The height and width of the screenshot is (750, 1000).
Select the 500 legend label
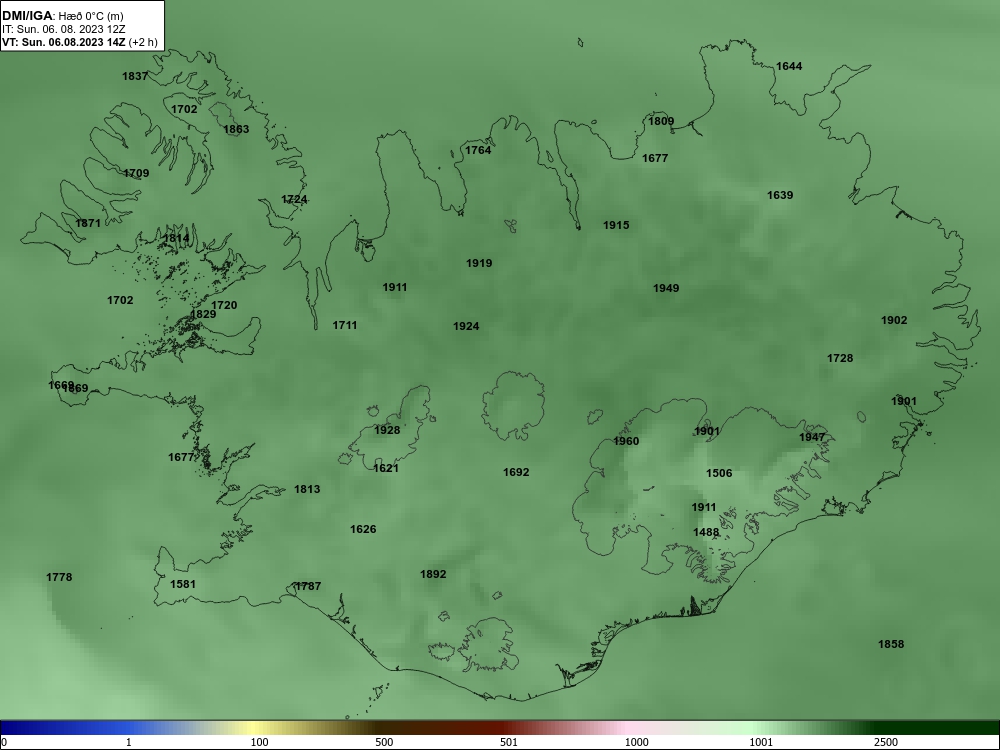tap(384, 742)
